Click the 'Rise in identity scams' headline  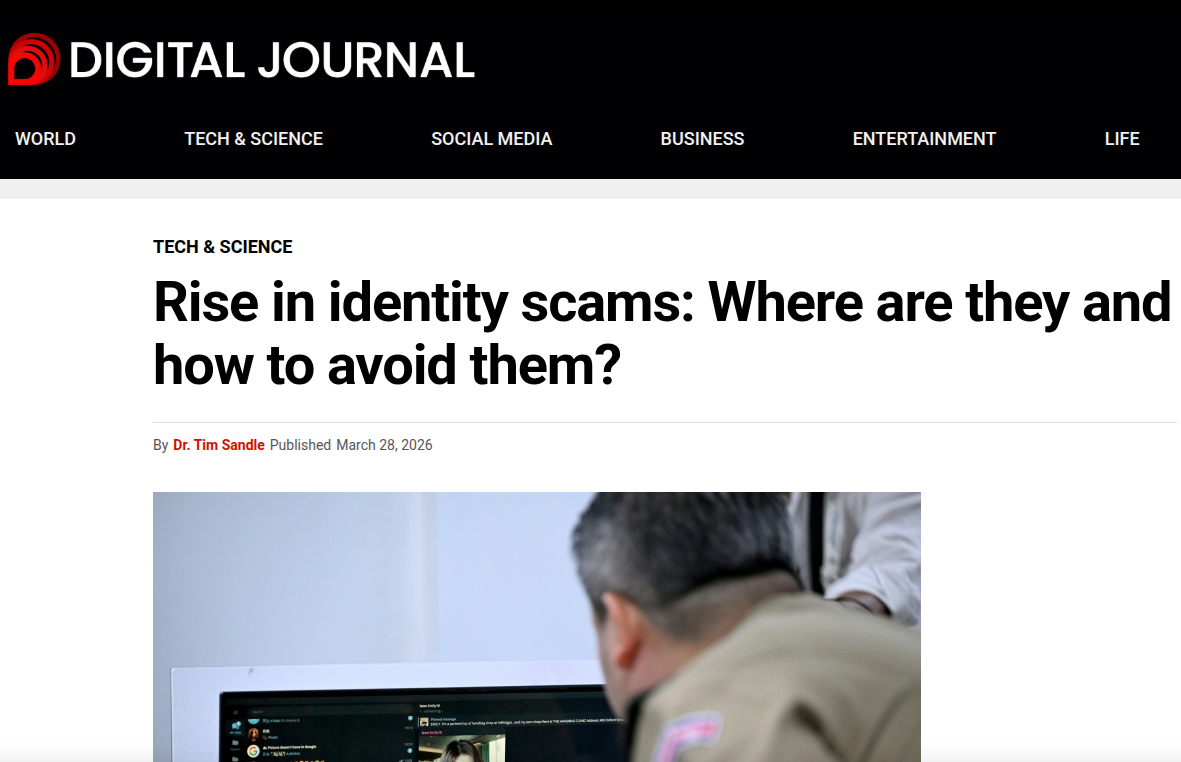tap(662, 333)
